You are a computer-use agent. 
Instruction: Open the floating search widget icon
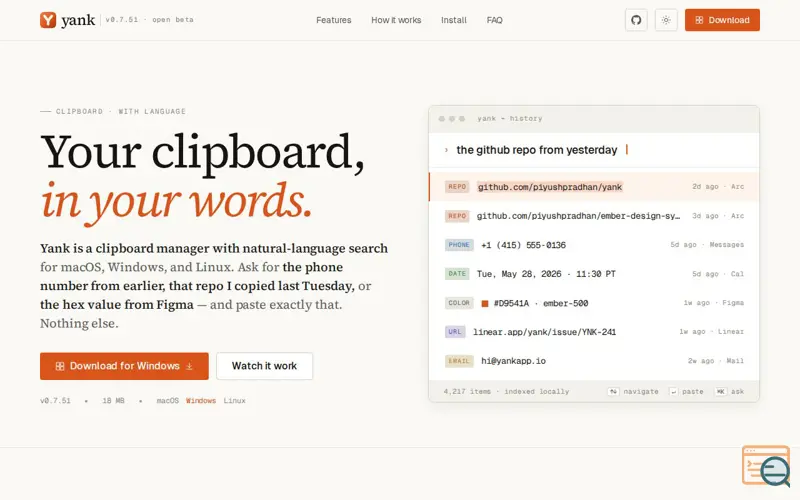[766, 465]
